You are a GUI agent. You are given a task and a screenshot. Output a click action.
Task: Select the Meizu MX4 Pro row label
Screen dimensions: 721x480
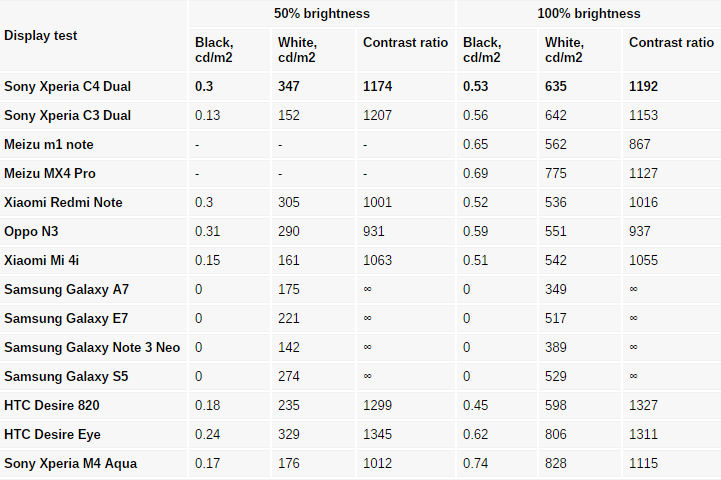pos(50,173)
